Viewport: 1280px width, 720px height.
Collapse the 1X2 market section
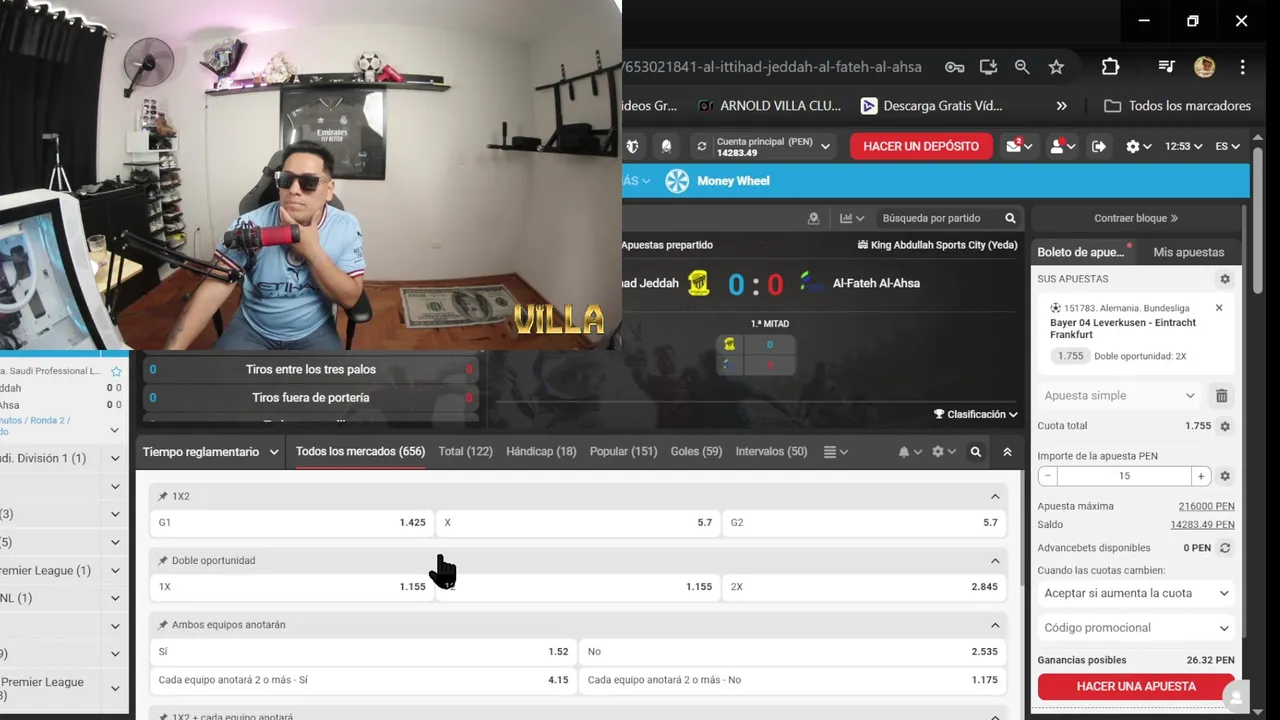tap(995, 496)
